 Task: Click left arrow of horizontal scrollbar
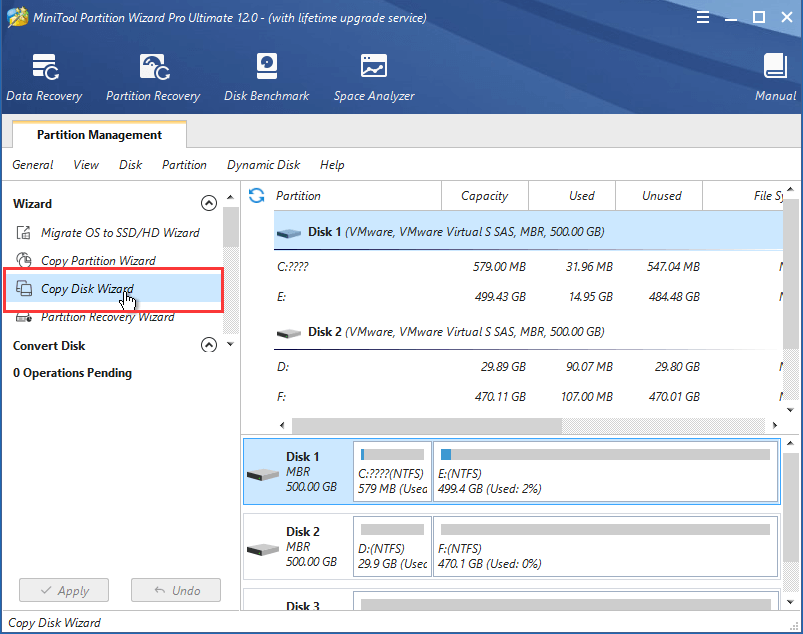pos(282,425)
